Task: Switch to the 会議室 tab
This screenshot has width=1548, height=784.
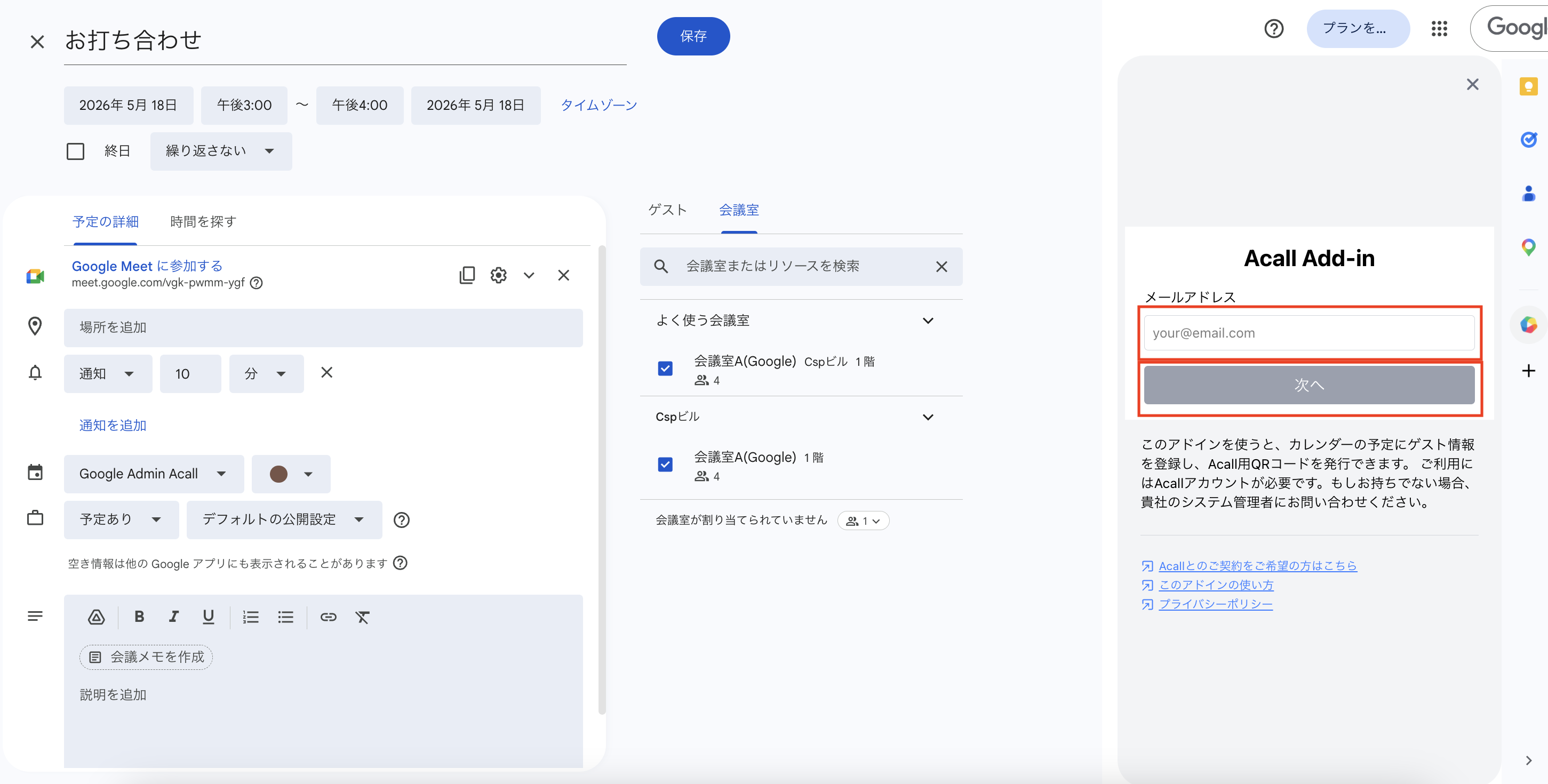Action: (x=739, y=210)
